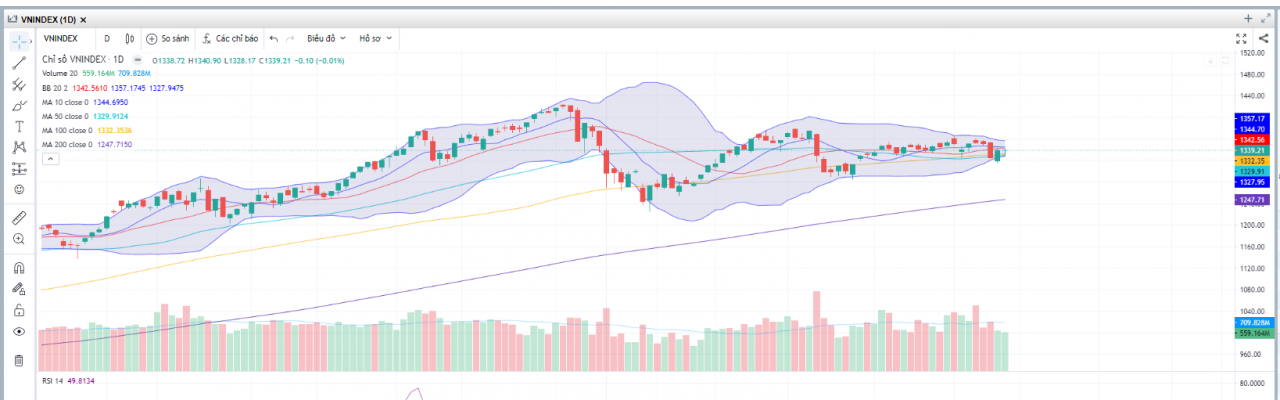1280x400 pixels.
Task: Select the ruler measure tool
Action: click(19, 217)
